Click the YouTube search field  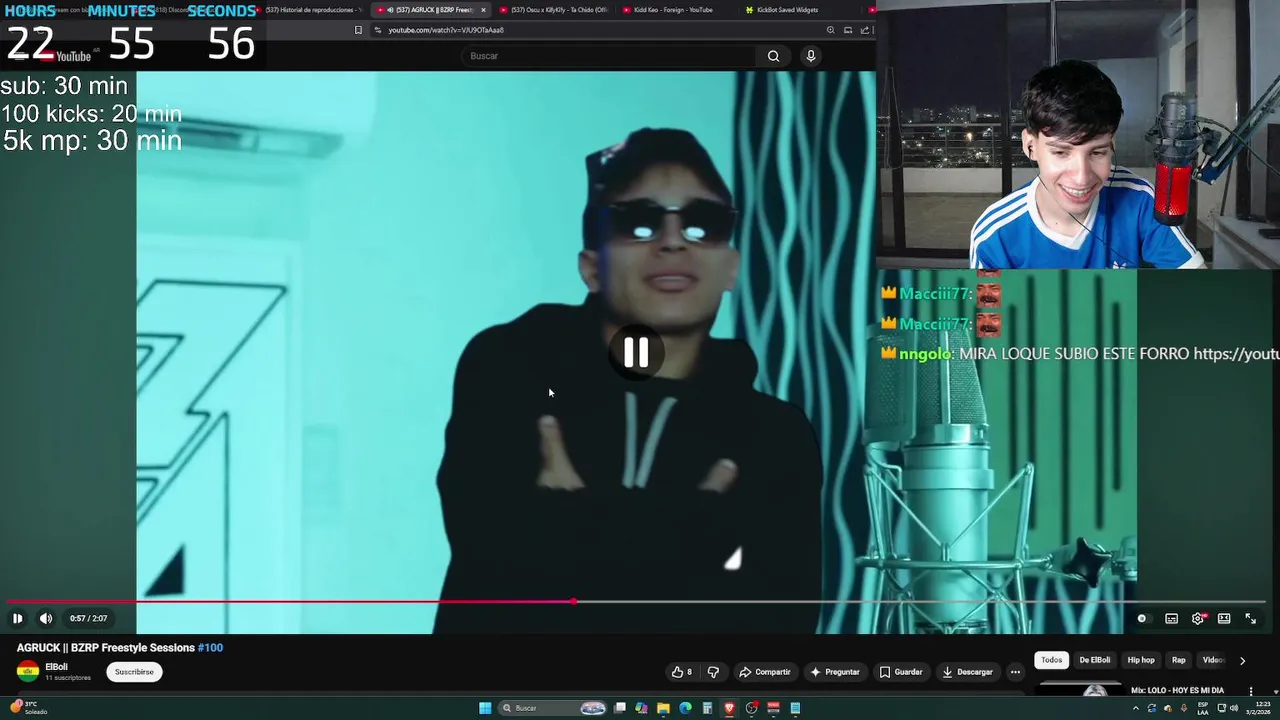coord(610,56)
